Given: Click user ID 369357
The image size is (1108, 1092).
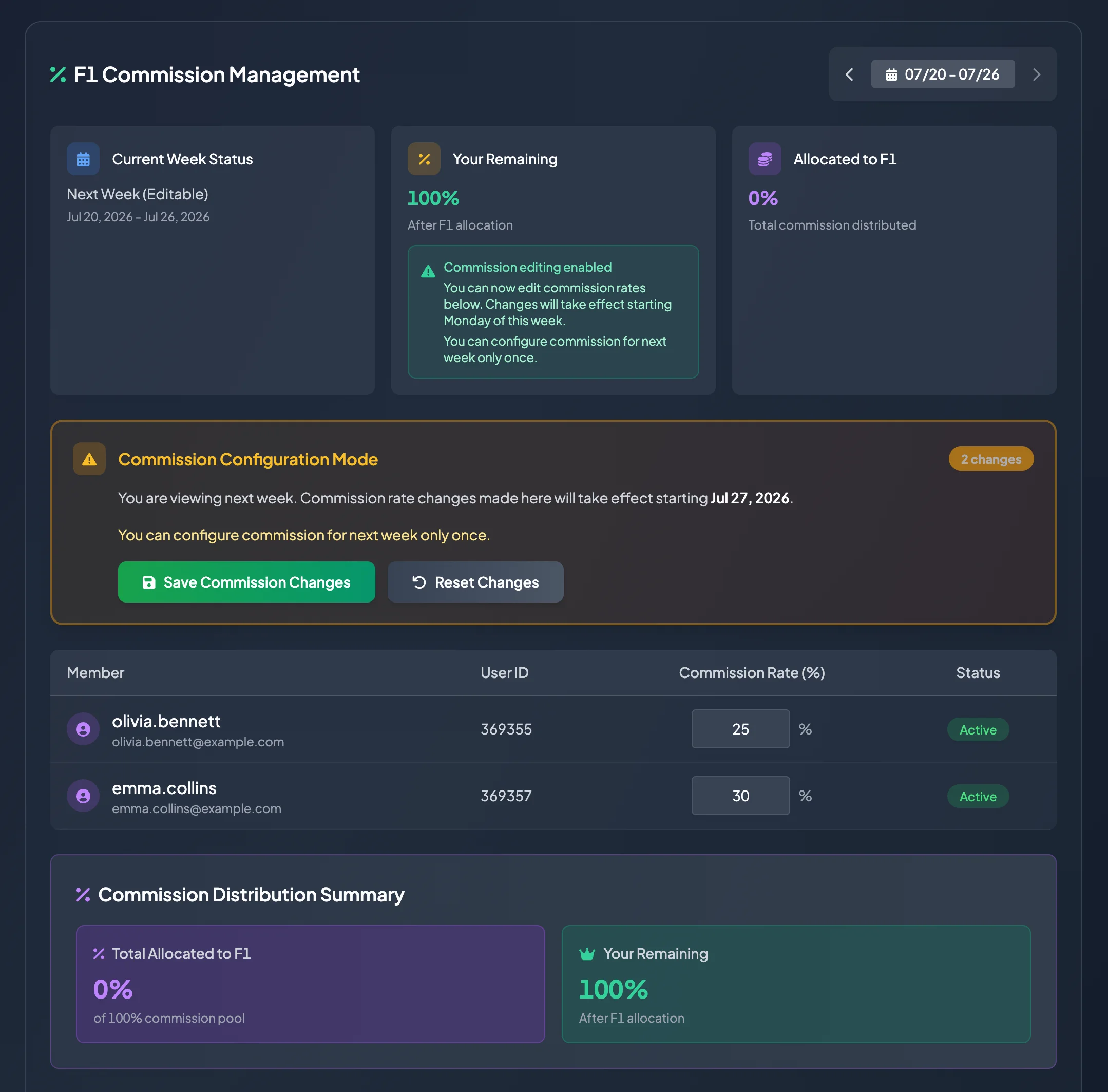Looking at the screenshot, I should (x=506, y=796).
